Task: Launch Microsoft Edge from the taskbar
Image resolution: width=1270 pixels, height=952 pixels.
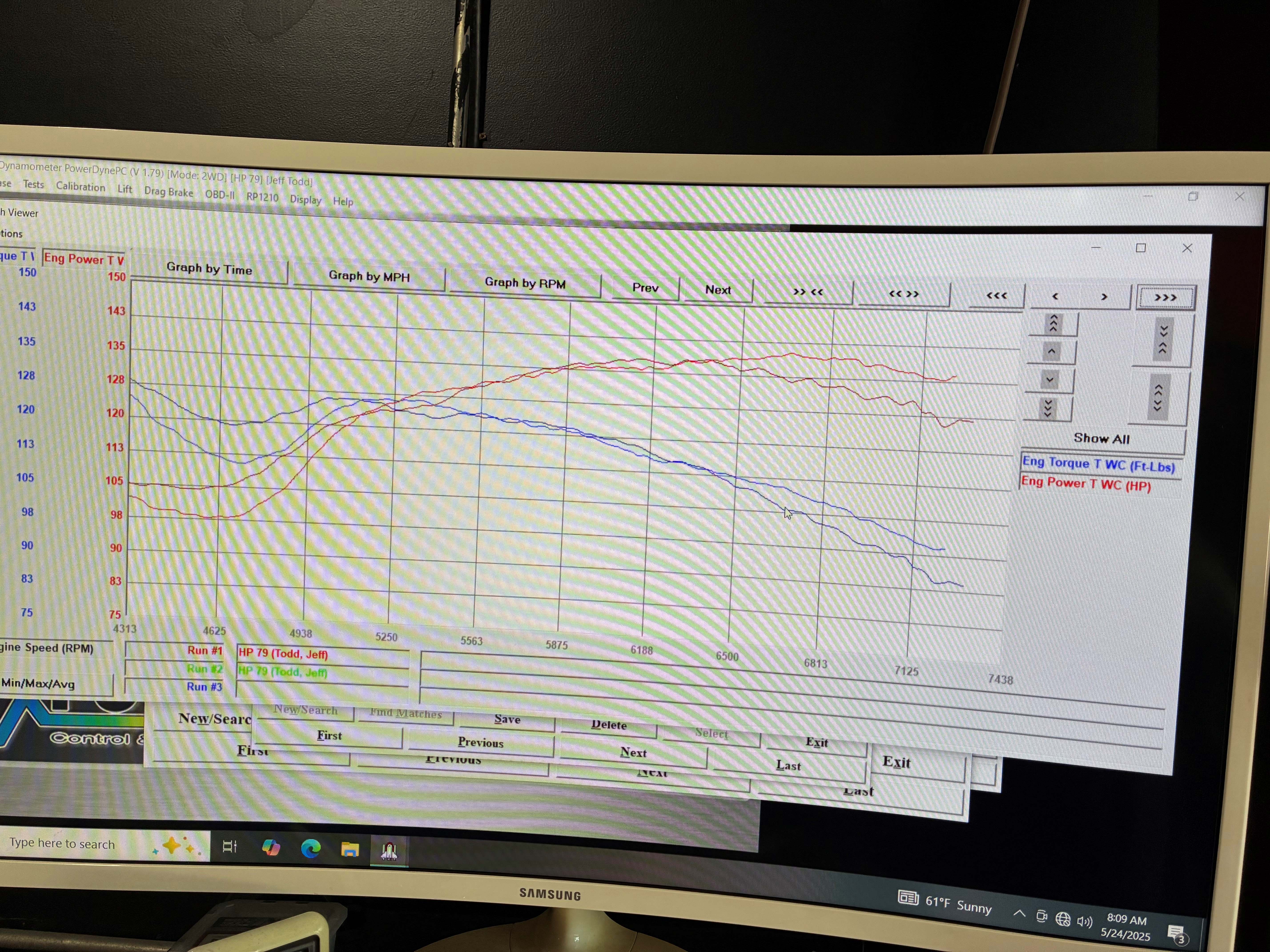Action: tap(311, 848)
